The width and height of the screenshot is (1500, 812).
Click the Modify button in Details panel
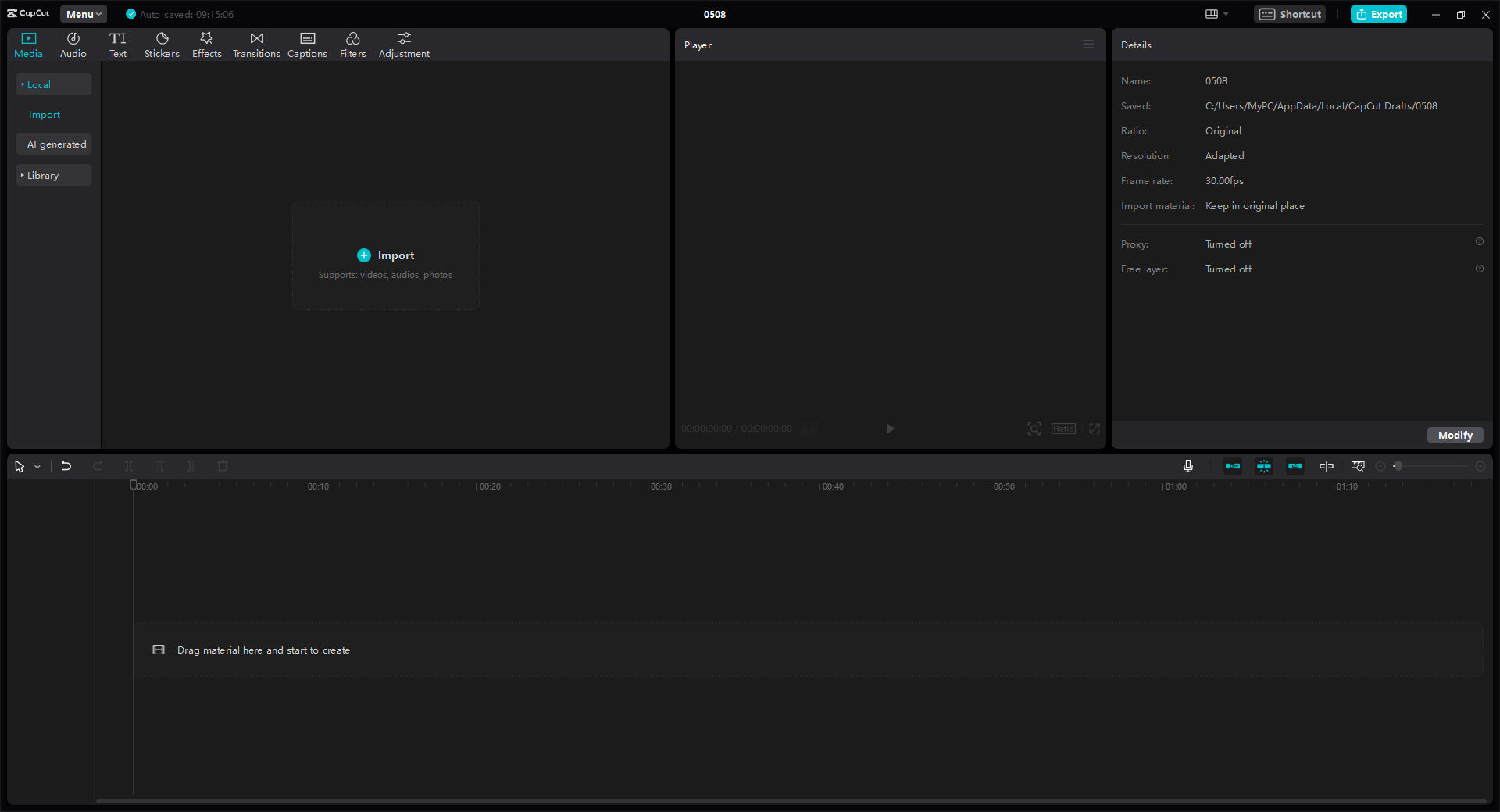coord(1454,435)
